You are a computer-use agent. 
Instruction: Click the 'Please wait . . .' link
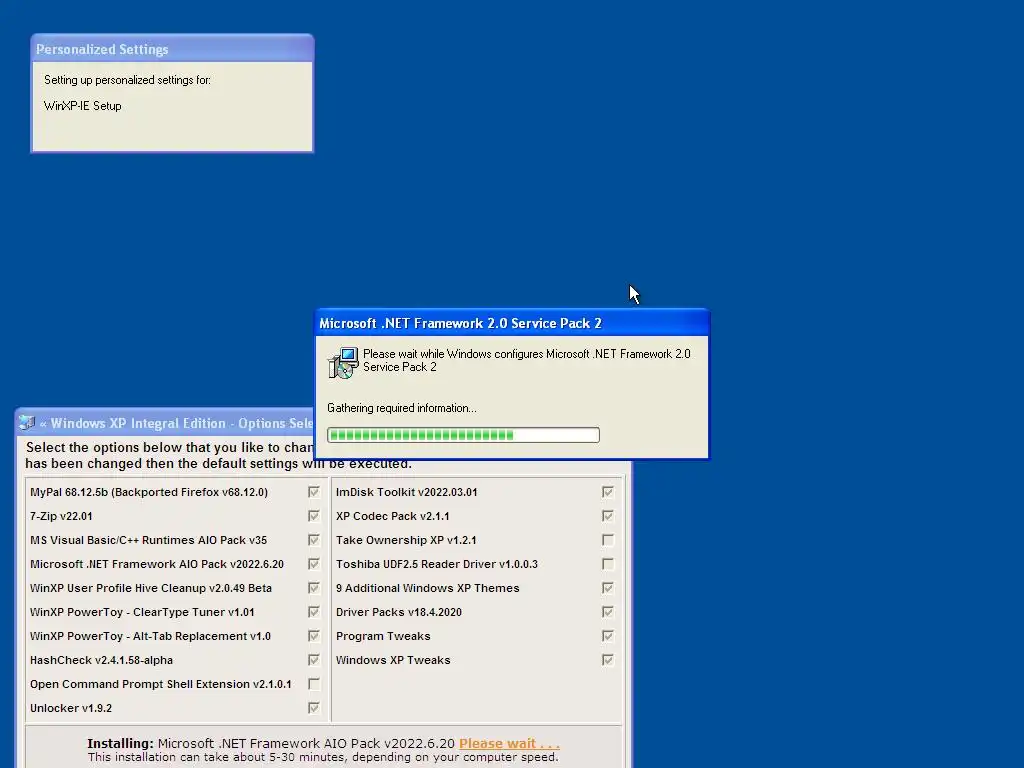(509, 743)
